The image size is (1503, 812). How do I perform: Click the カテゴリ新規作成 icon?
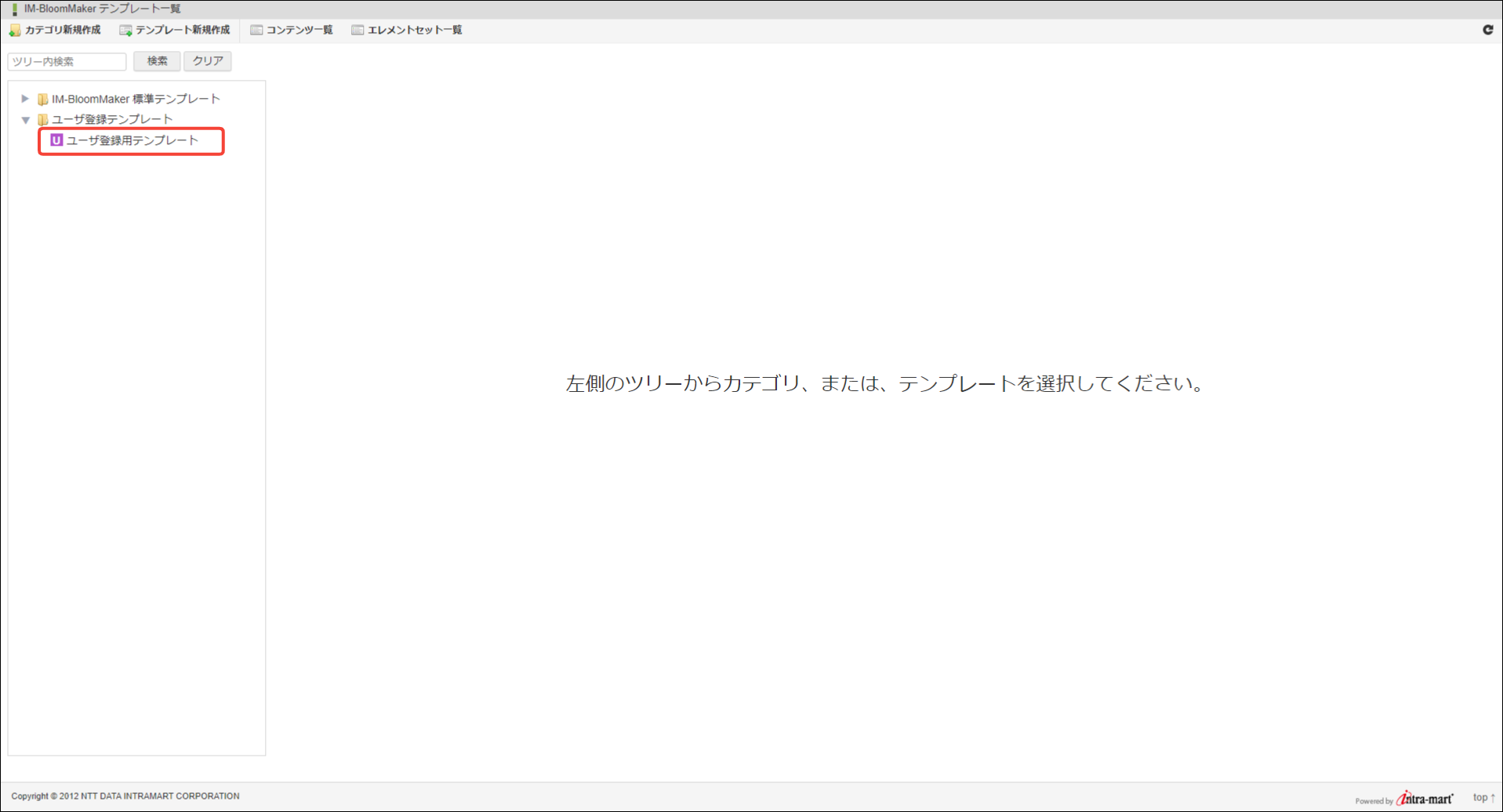point(14,31)
